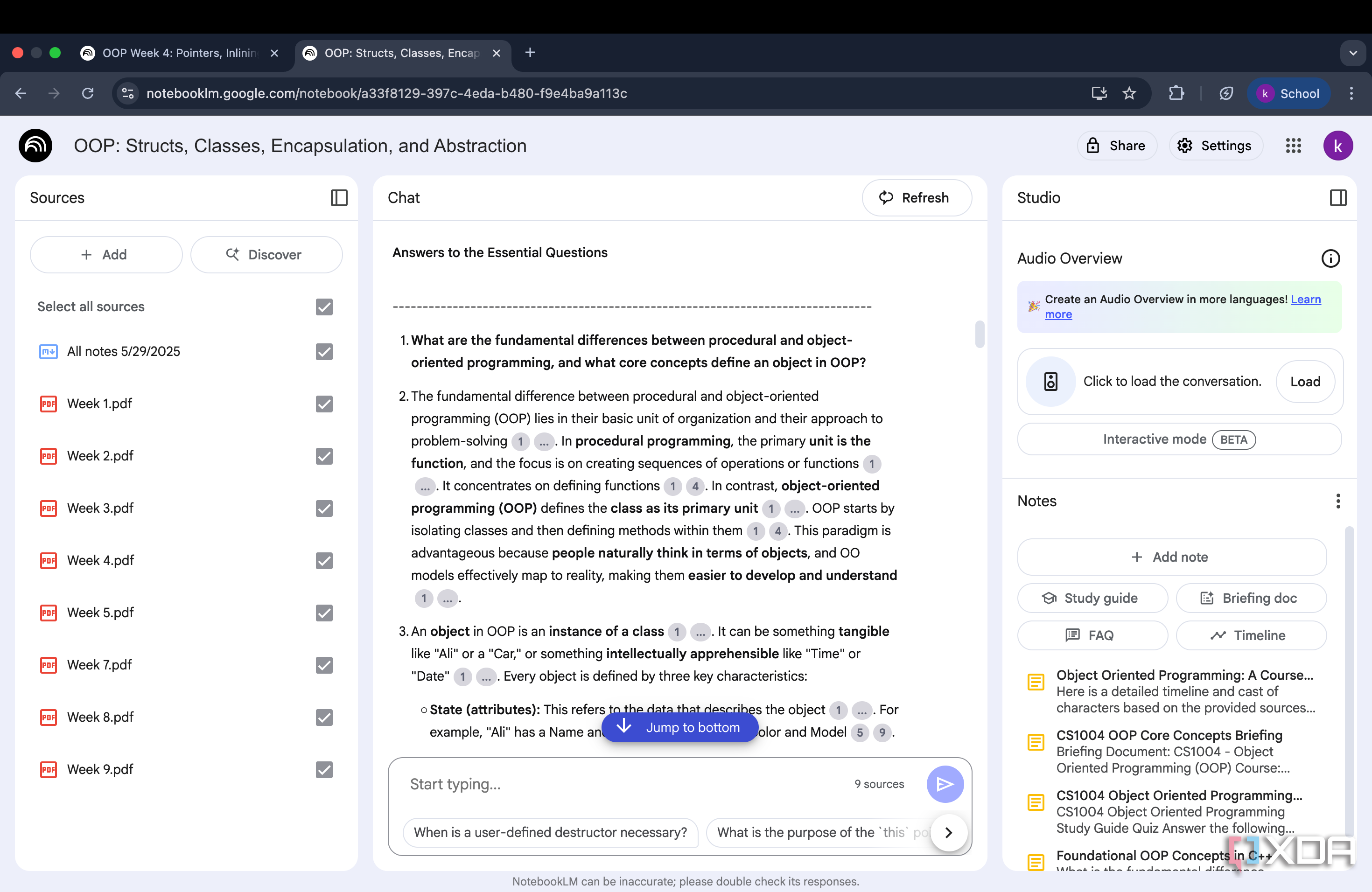Ask about user-defined destructor suggestion
The image size is (1372, 892).
tap(550, 832)
